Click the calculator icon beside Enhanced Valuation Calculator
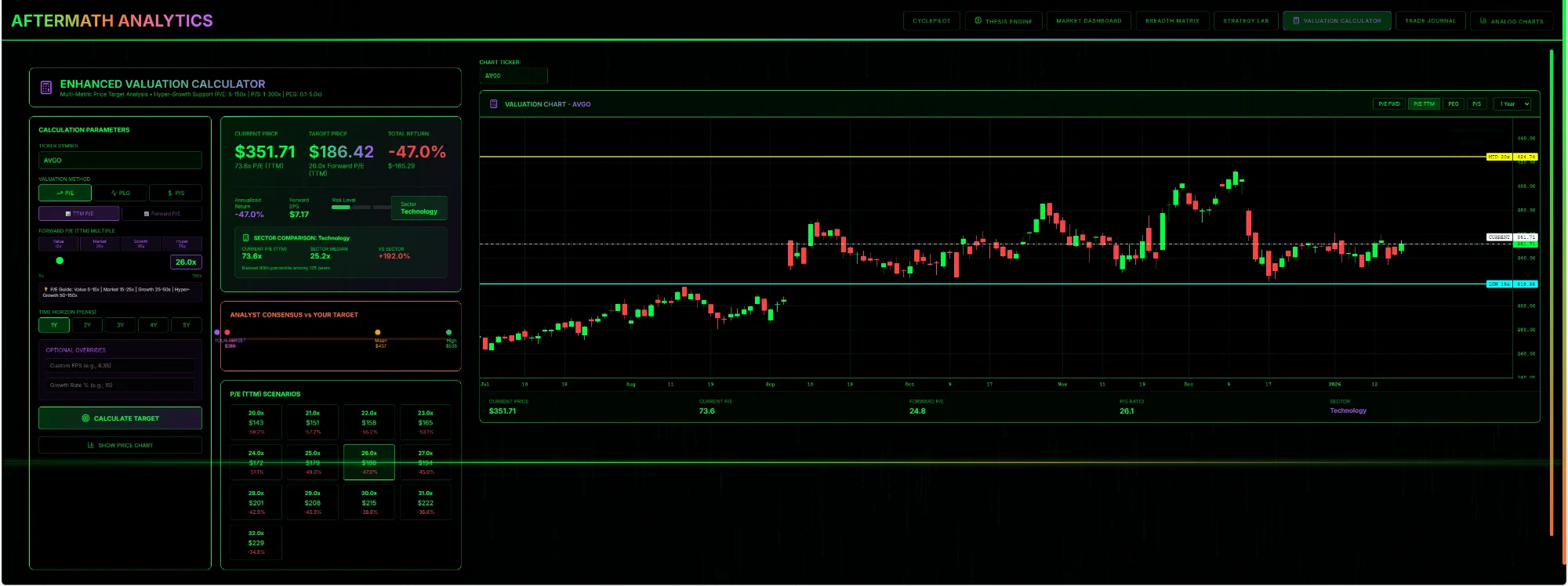Screen dimensions: 1568x586 (45, 88)
